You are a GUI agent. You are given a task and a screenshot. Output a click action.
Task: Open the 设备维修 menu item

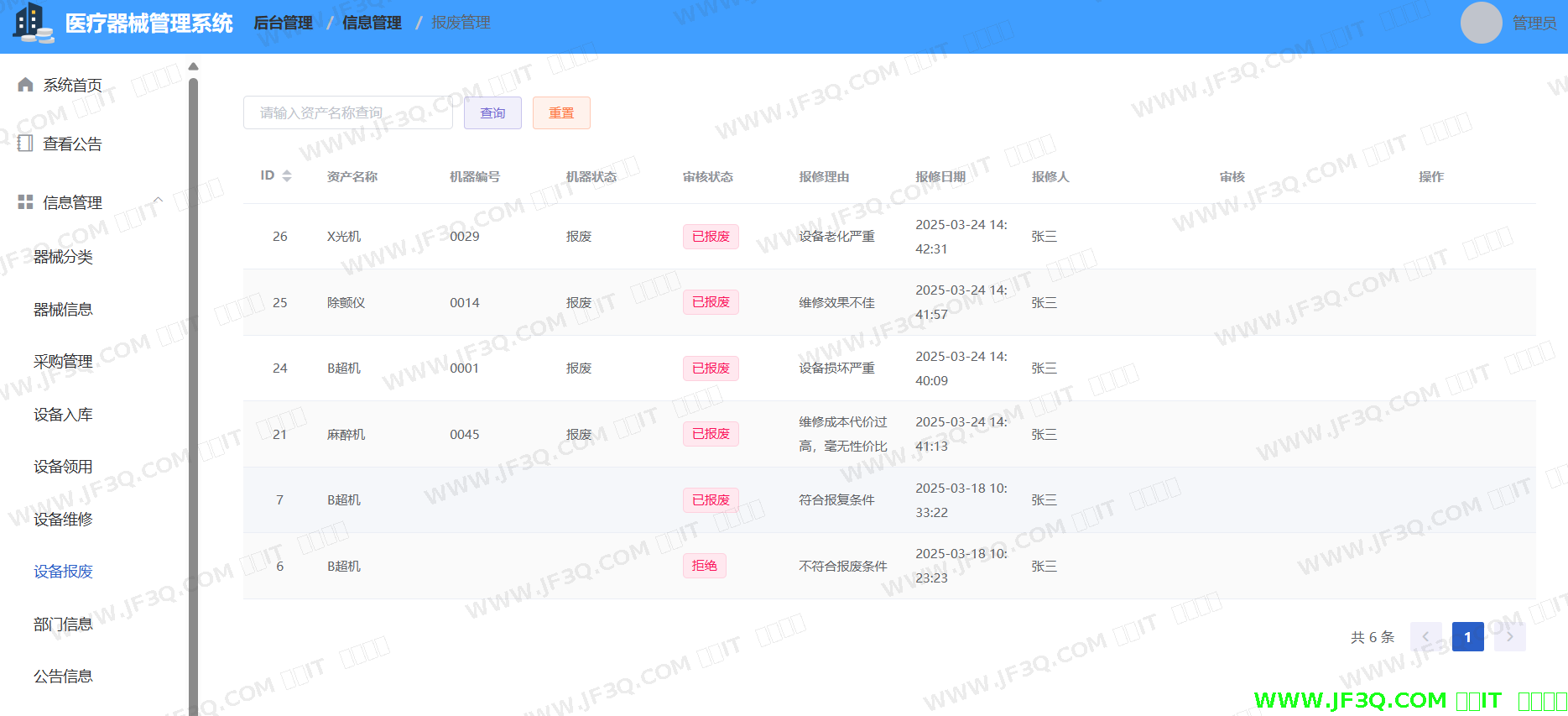coord(63,520)
